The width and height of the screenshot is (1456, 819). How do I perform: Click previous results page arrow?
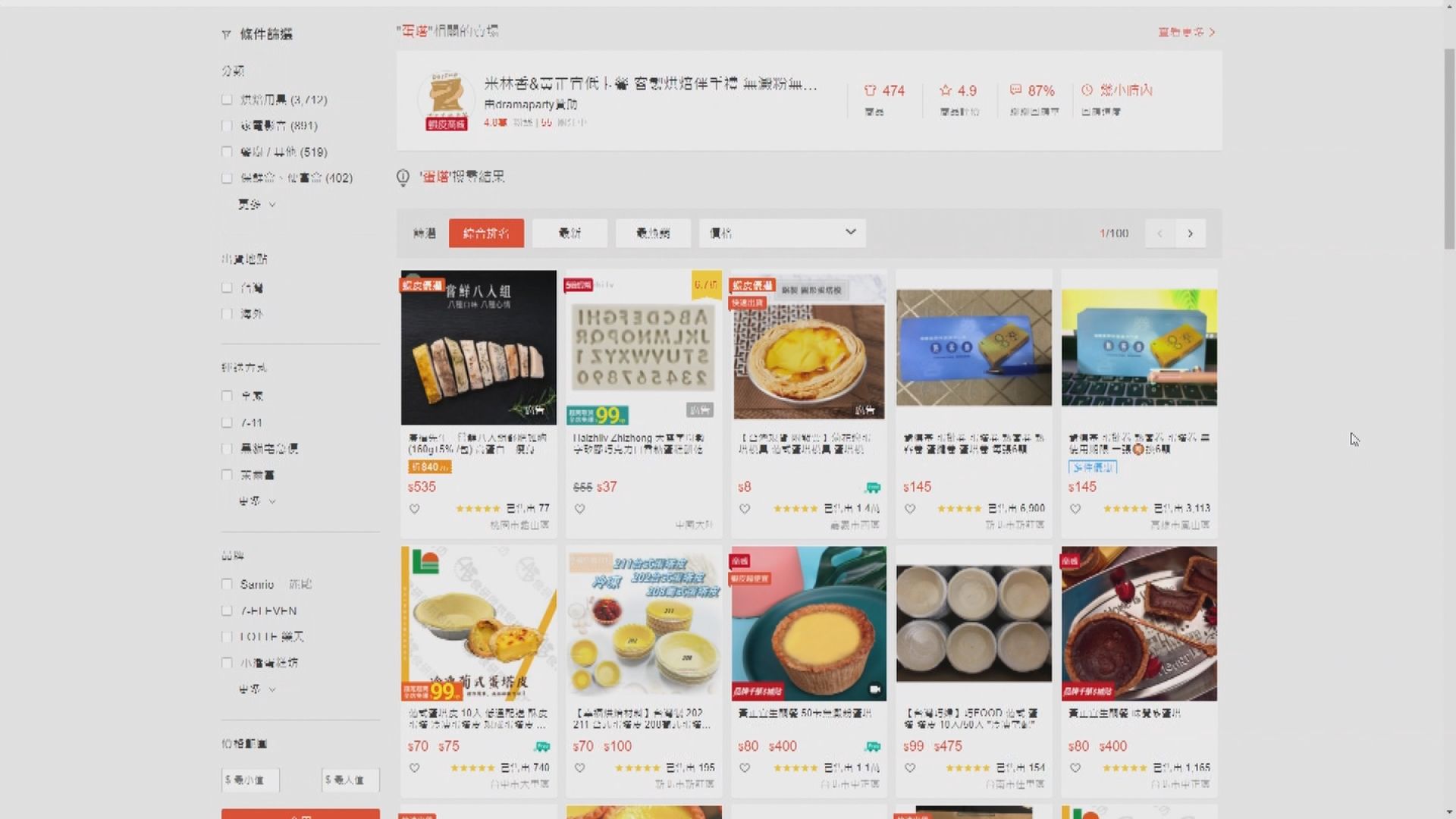tap(1159, 234)
